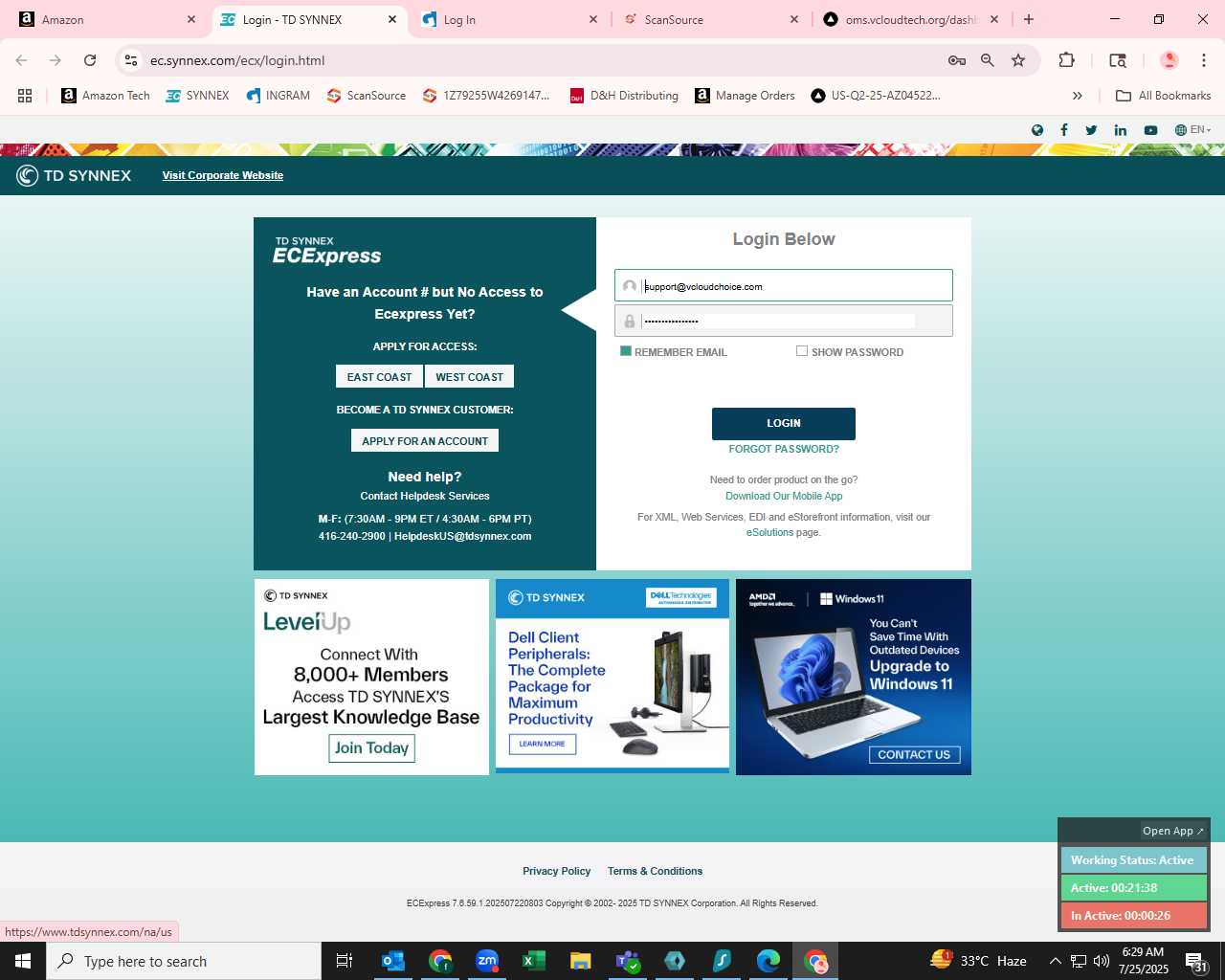1225x980 pixels.
Task: Open Zoom from the taskbar
Action: tap(487, 961)
